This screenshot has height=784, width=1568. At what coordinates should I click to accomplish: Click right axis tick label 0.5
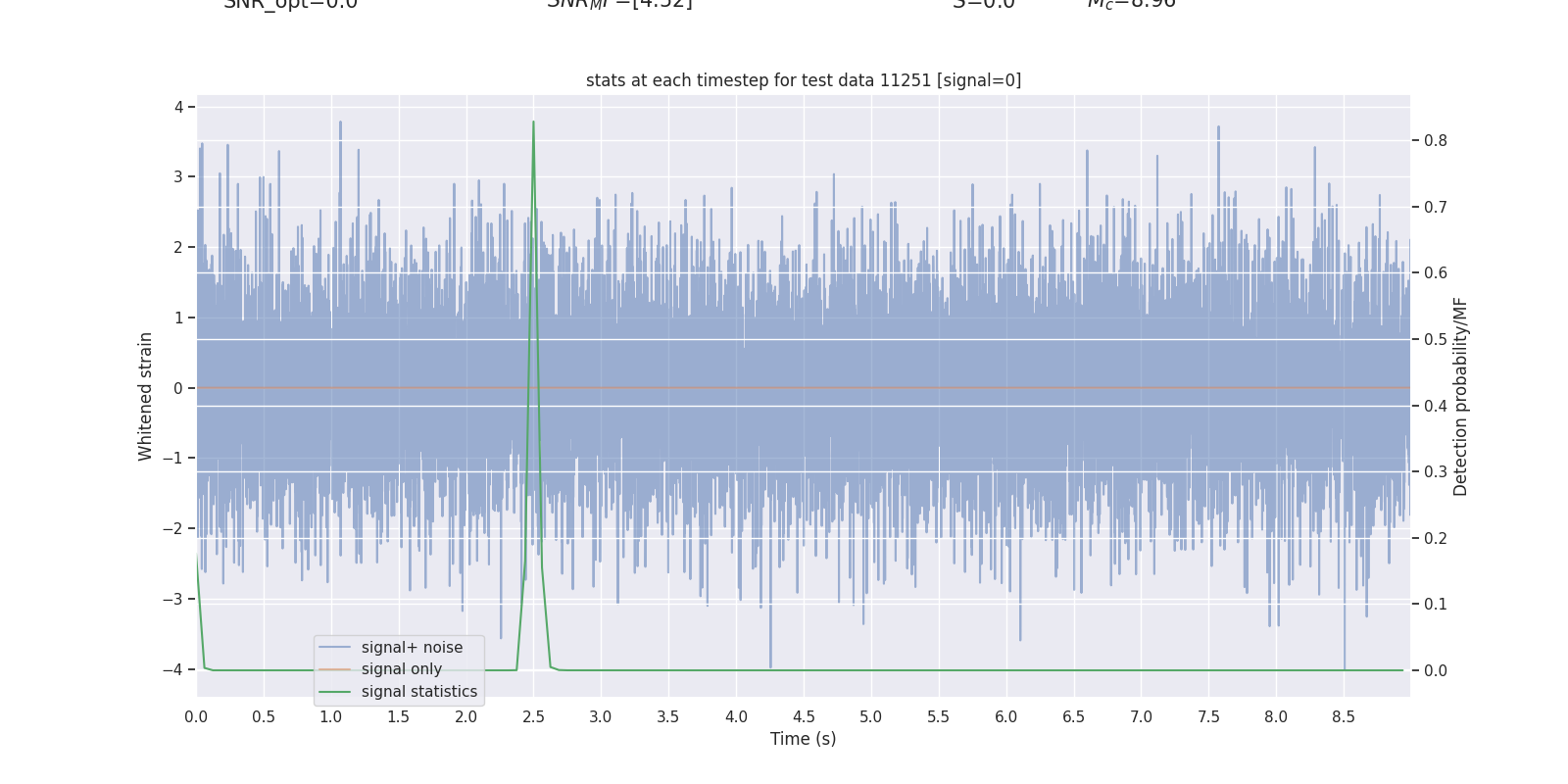(1436, 339)
